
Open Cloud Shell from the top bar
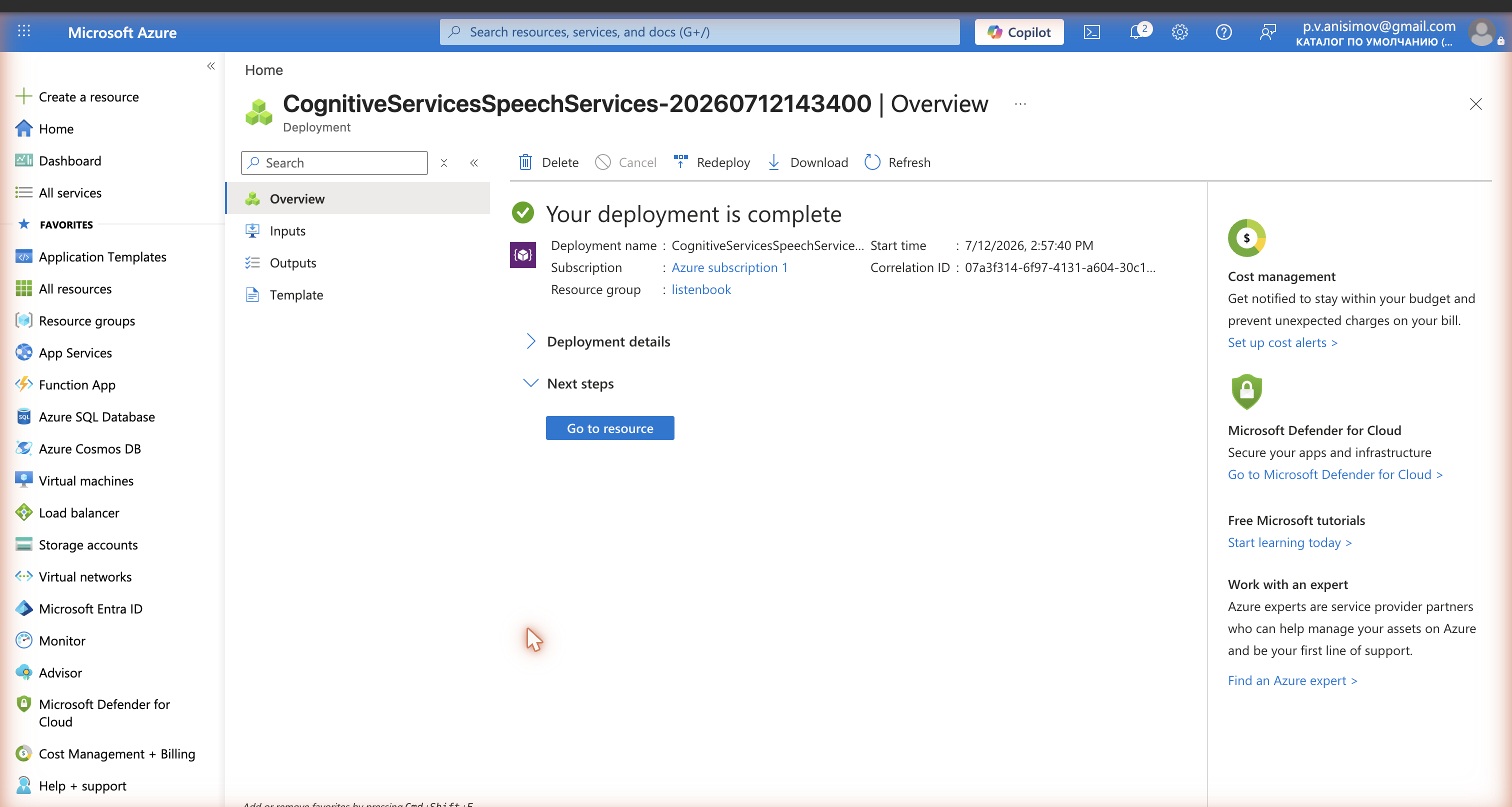pyautogui.click(x=1091, y=32)
